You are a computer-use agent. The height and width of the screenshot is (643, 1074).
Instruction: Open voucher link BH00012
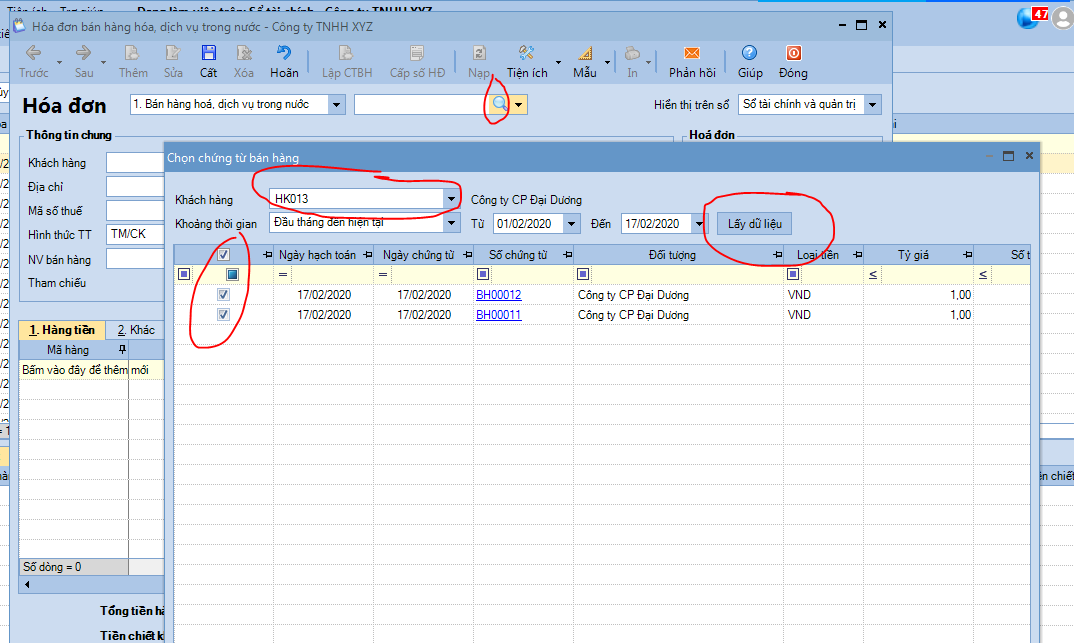point(498,295)
